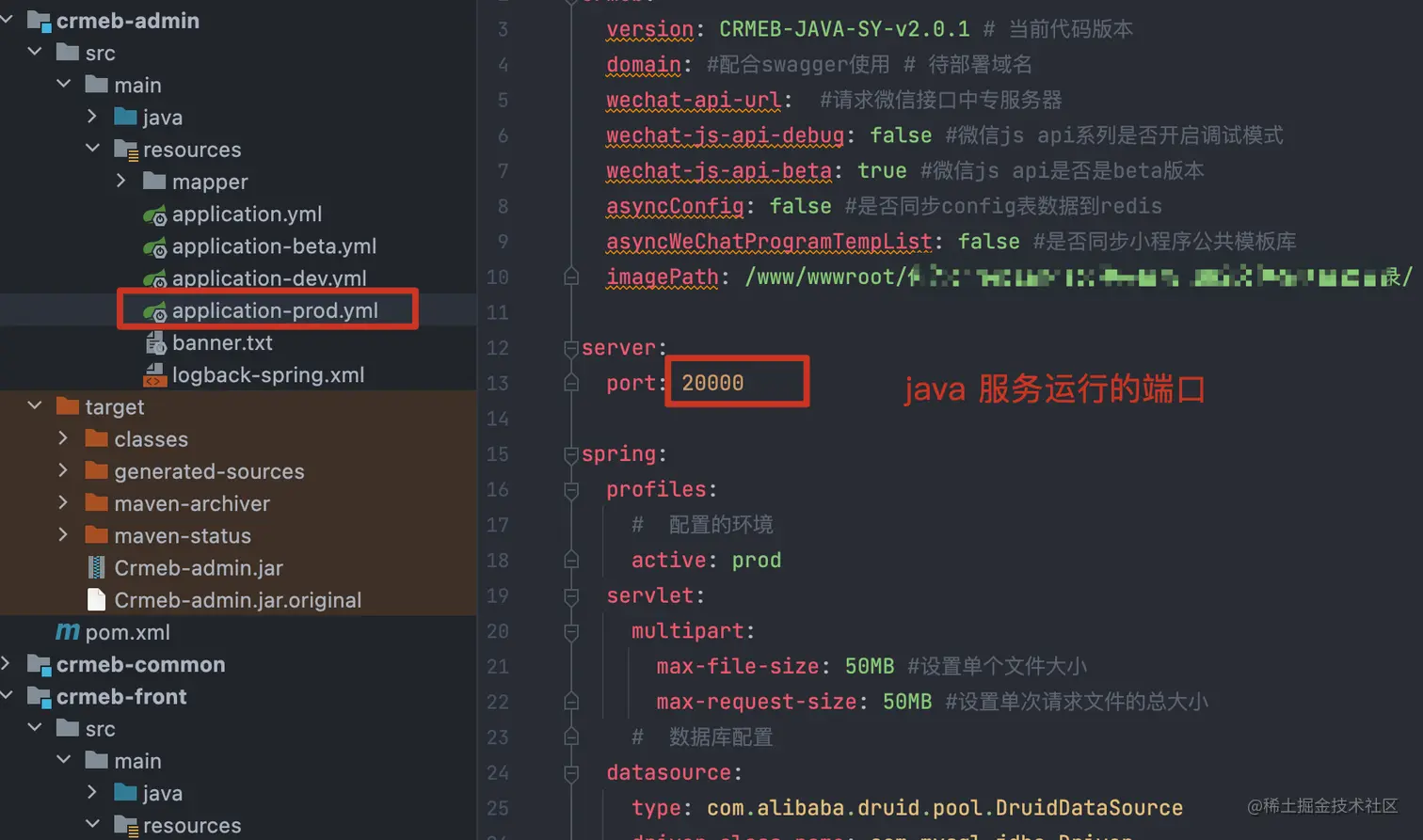1423x840 pixels.
Task: Click the port value 20000
Action: (x=712, y=383)
